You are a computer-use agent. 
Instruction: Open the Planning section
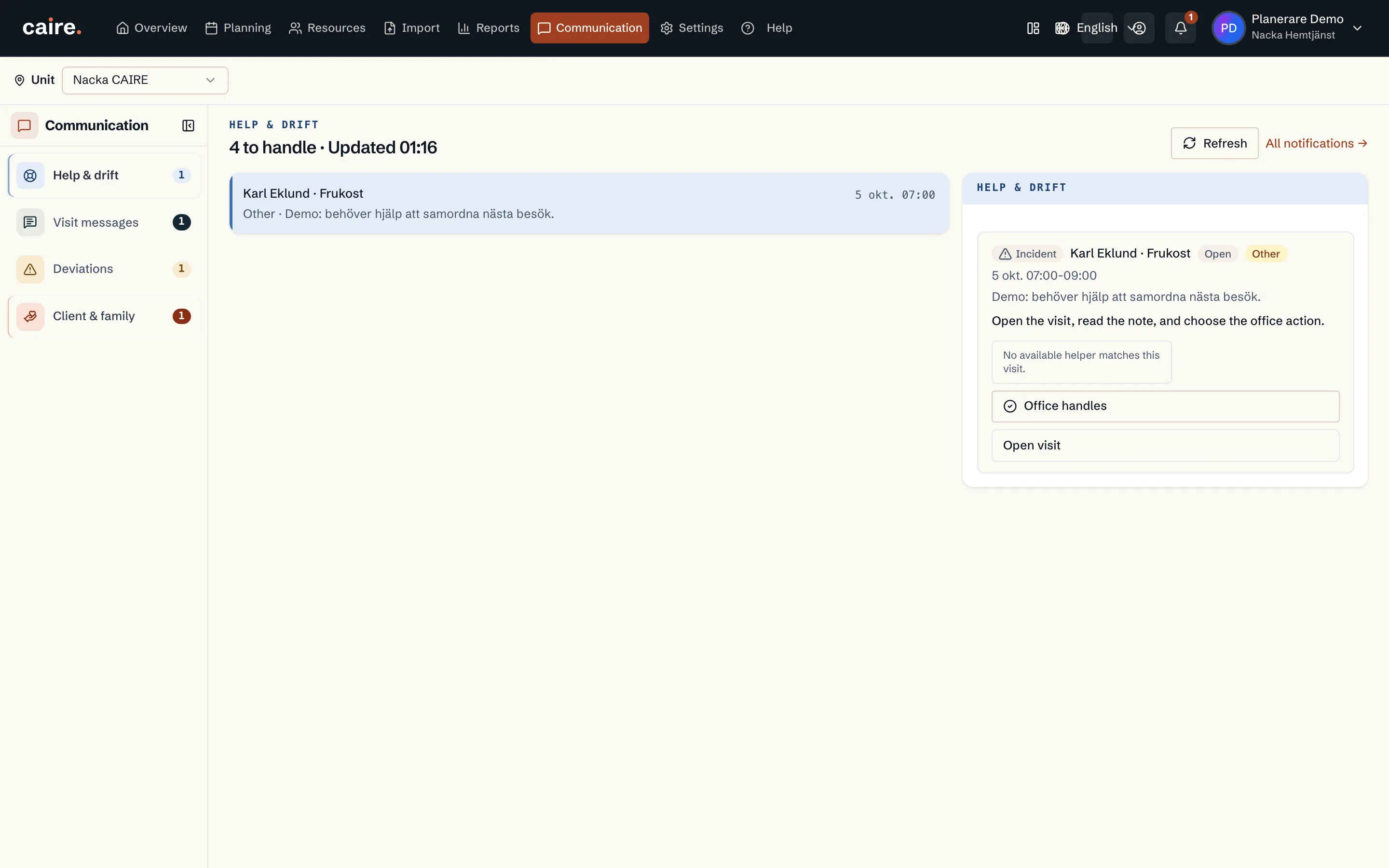pos(238,28)
